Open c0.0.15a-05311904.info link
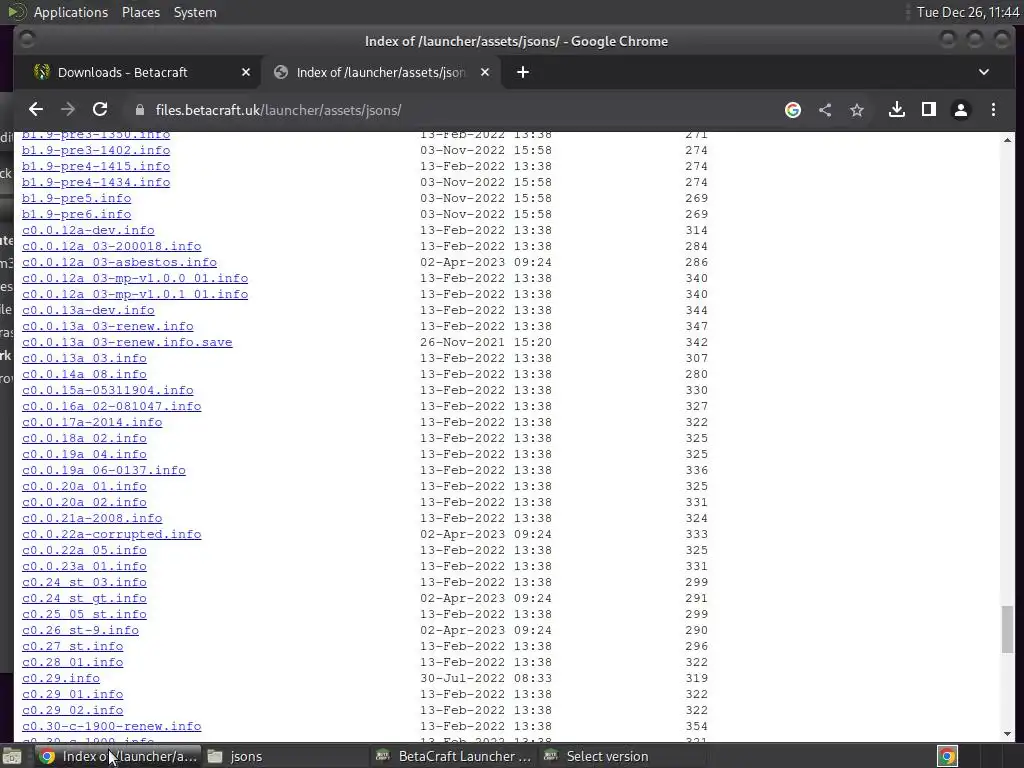The width and height of the screenshot is (1024, 768). point(108,390)
